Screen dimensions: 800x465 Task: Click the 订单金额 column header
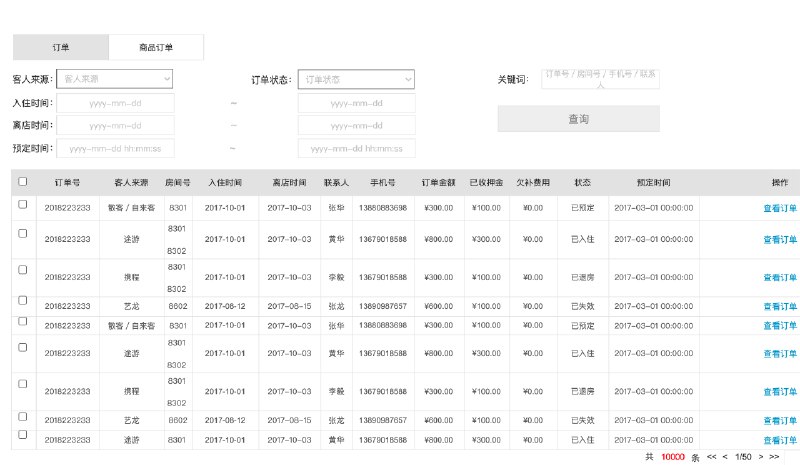438,183
